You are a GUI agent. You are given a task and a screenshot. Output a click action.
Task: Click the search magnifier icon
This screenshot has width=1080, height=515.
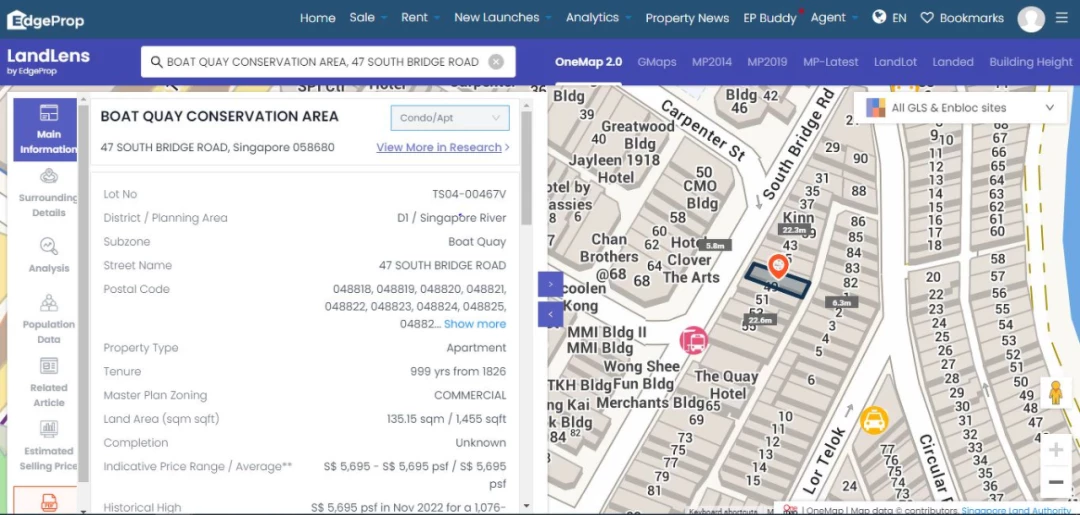tap(156, 62)
